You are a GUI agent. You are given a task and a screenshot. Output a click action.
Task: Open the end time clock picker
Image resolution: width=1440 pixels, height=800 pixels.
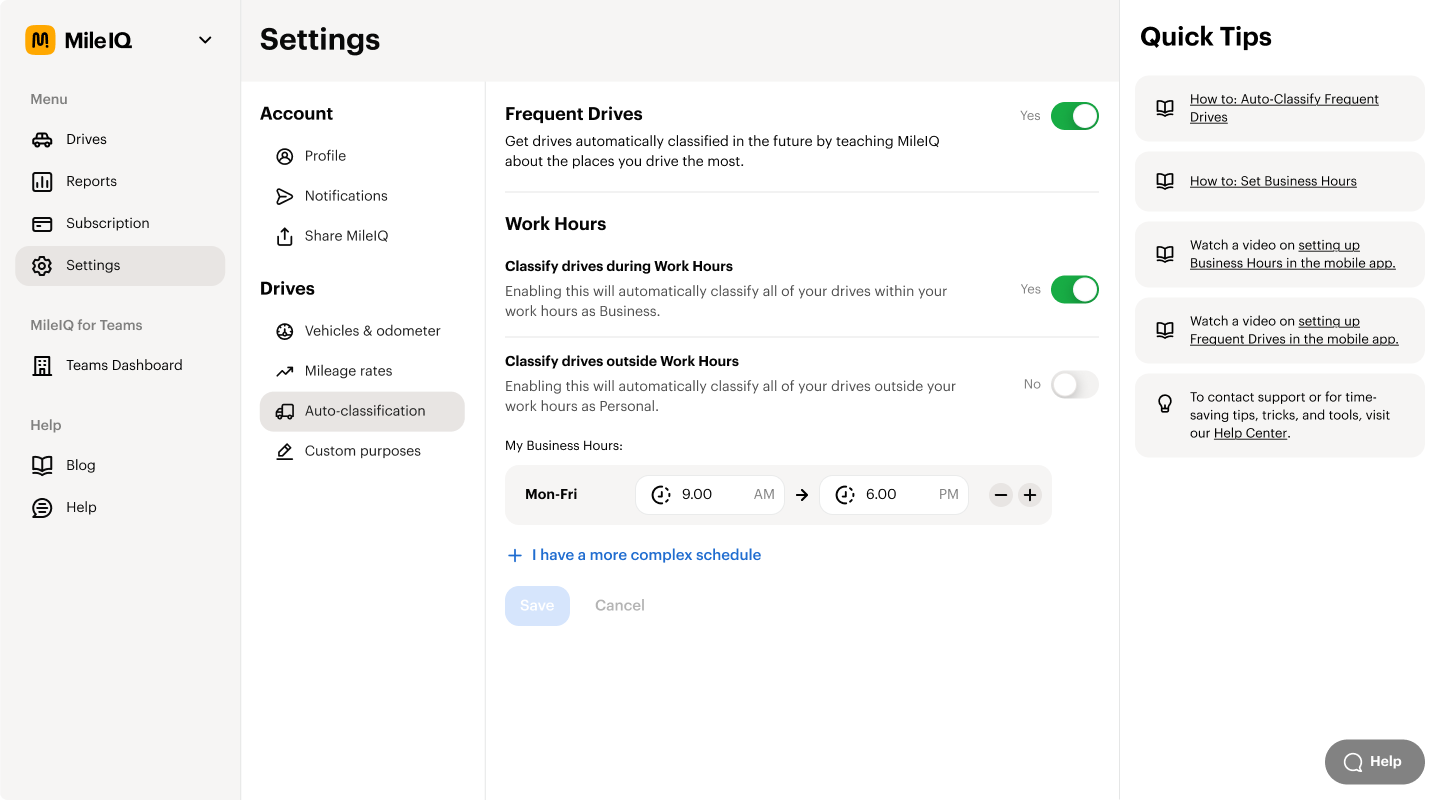pos(844,494)
